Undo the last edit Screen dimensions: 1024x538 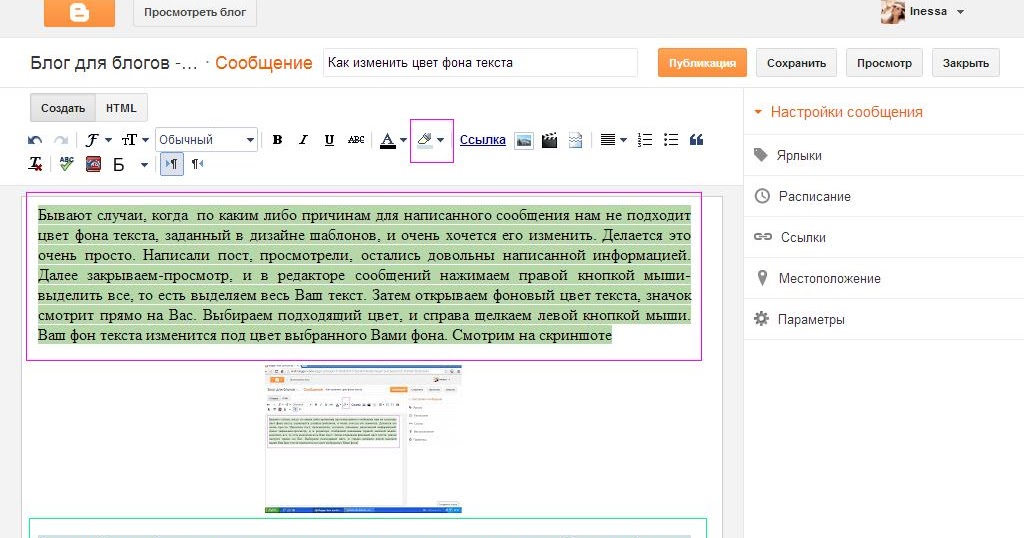point(35,140)
